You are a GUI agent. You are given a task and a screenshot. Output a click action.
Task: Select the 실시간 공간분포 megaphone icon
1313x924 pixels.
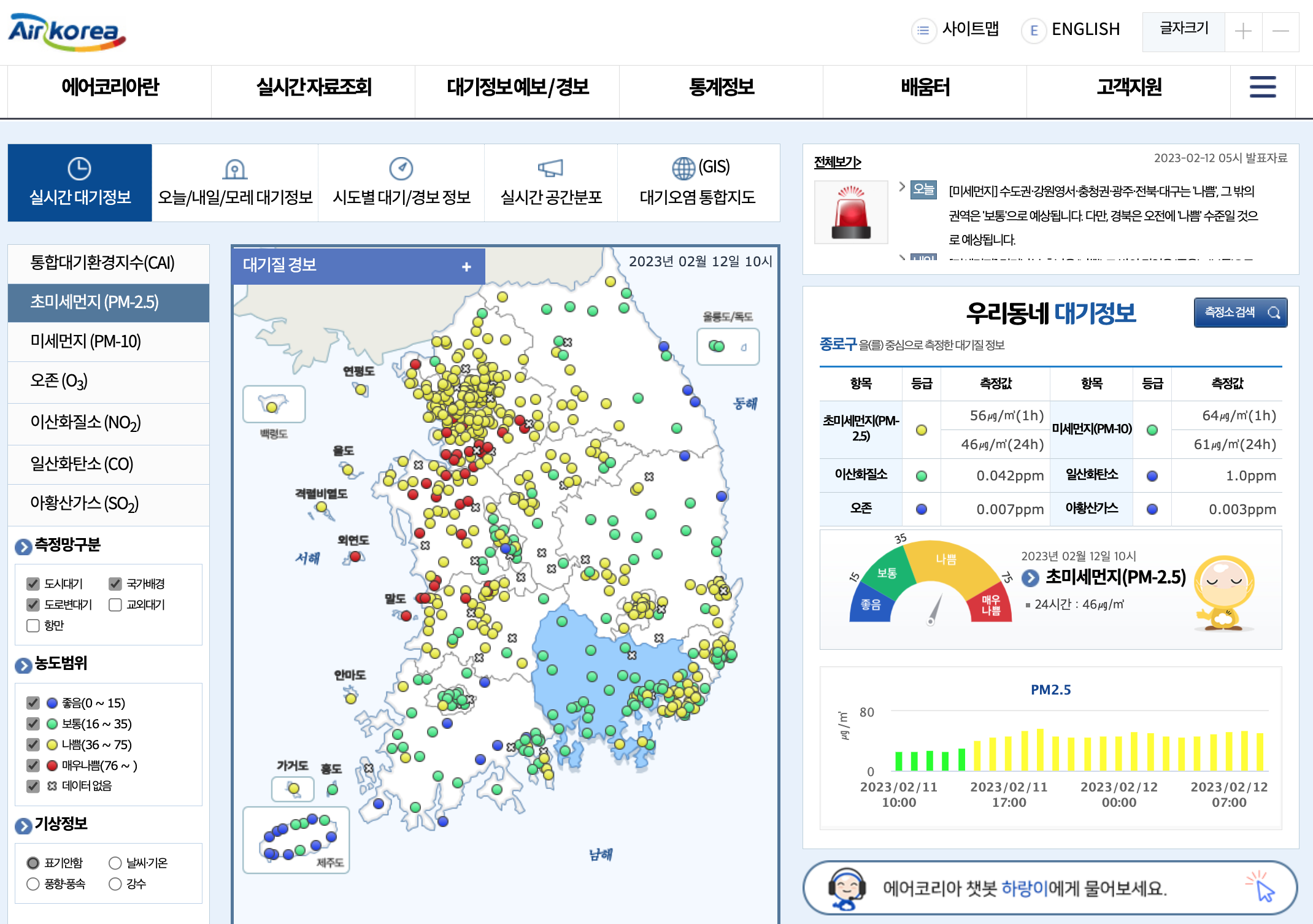(550, 167)
